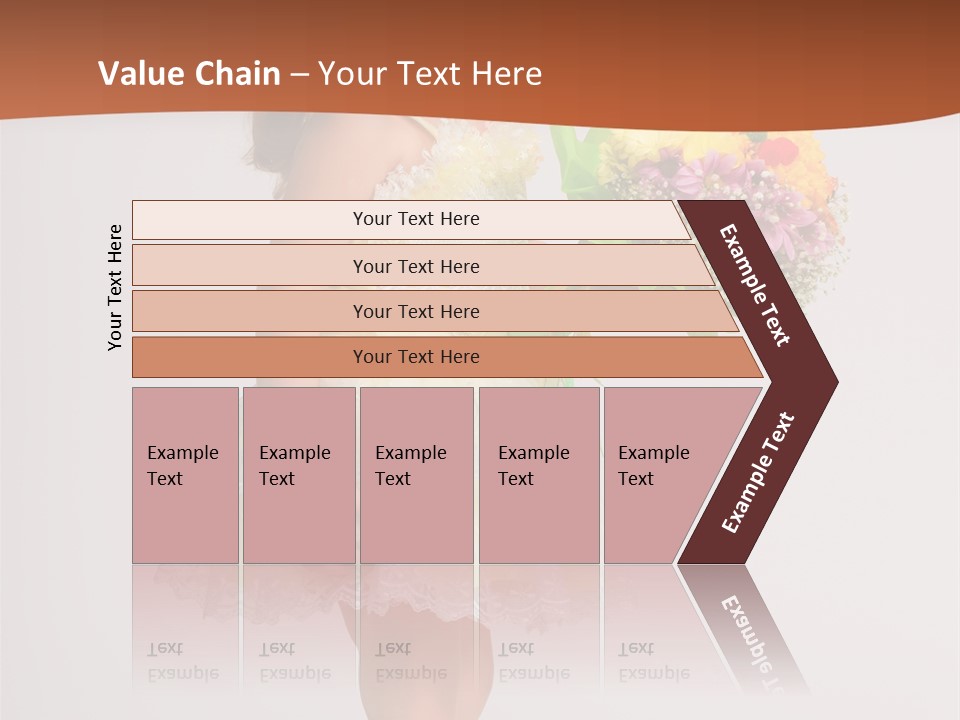Select the topmost lightest 'Your Text Here' bar

pos(416,219)
